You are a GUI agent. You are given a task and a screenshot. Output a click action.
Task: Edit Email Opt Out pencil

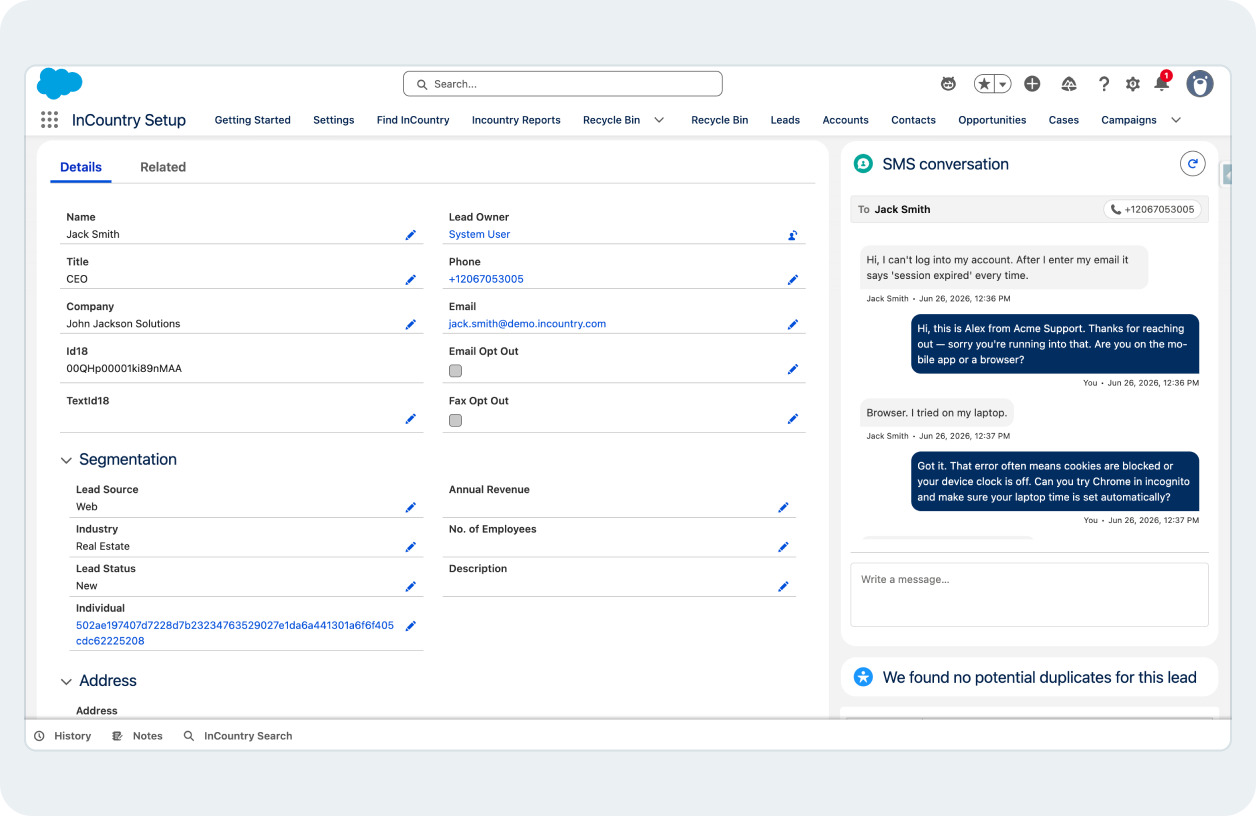coord(792,369)
